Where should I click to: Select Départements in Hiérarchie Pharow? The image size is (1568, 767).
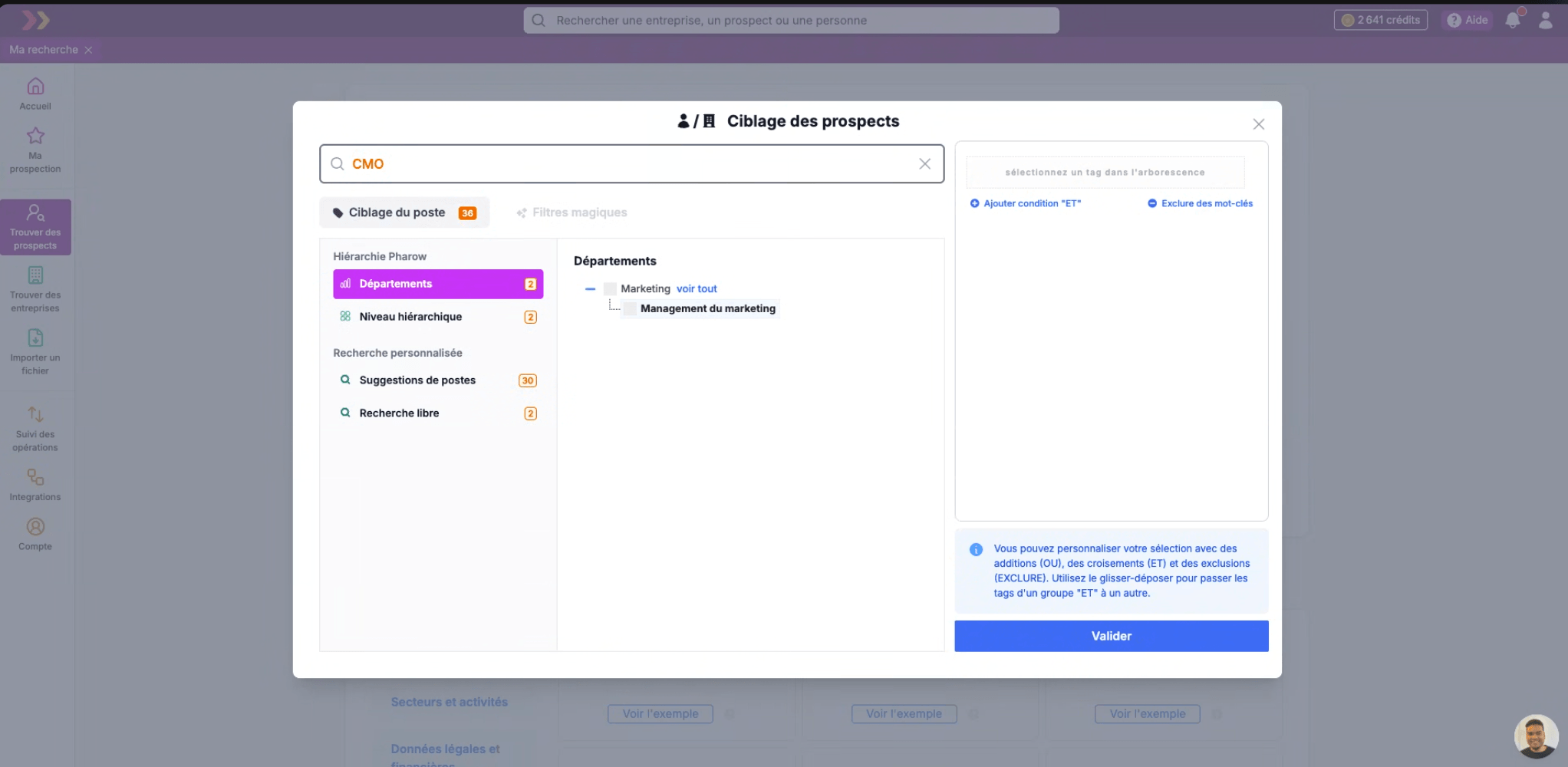(x=438, y=284)
